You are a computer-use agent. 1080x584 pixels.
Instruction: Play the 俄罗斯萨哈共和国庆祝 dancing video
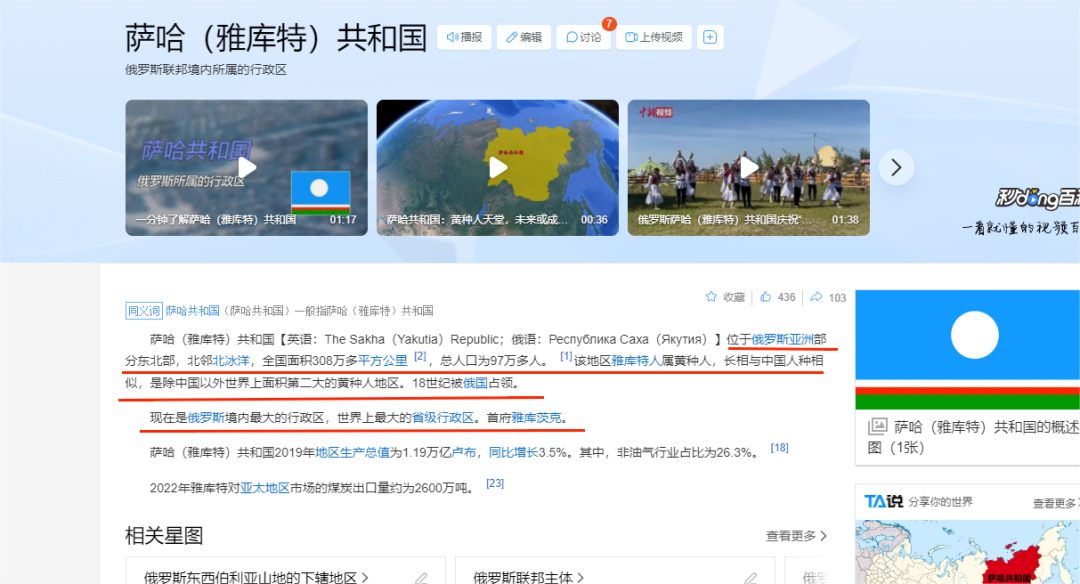click(x=749, y=167)
